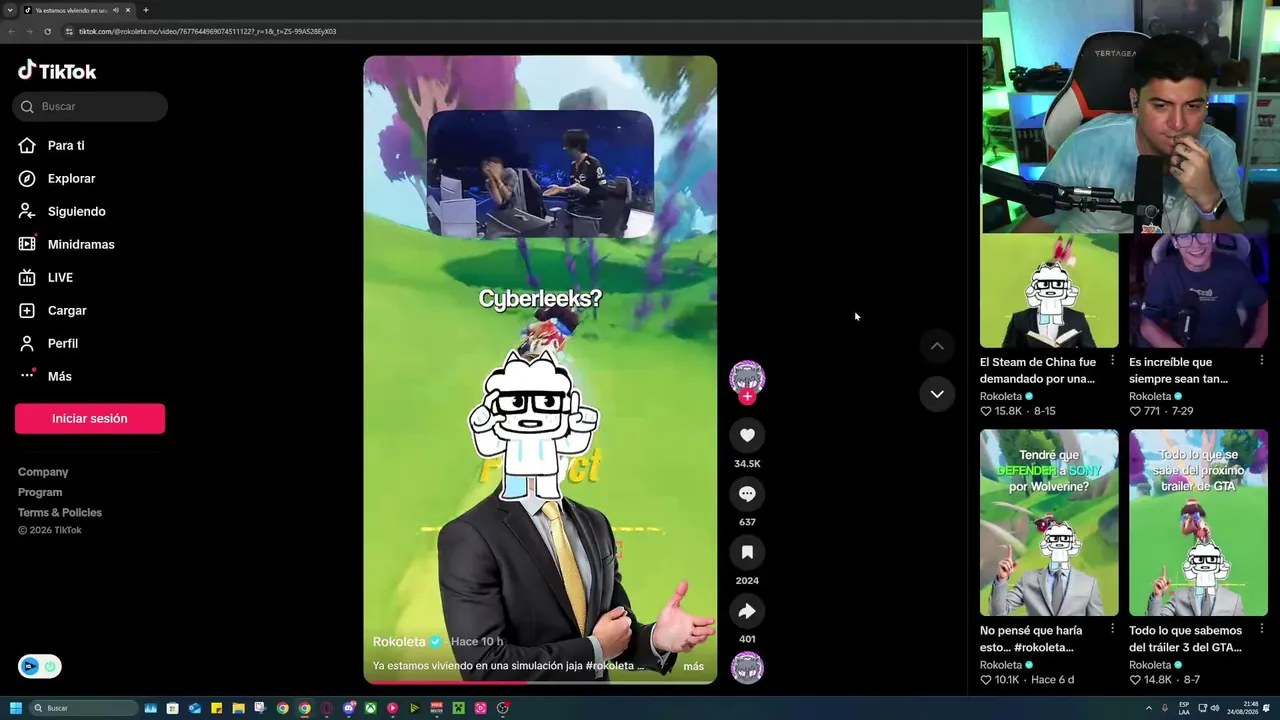Save the video with the bookmark icon

pyautogui.click(x=747, y=552)
